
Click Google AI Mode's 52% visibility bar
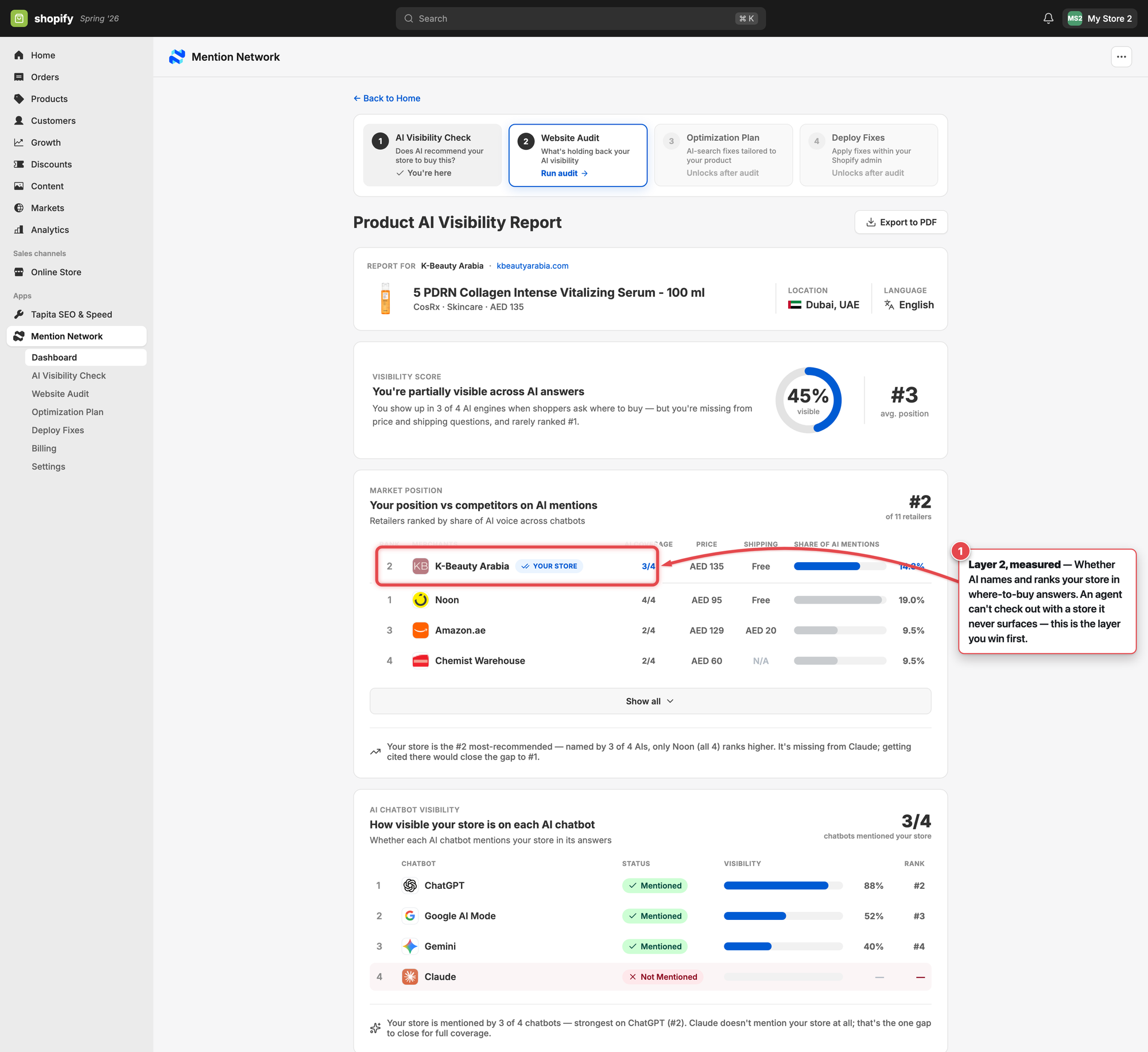[783, 916]
